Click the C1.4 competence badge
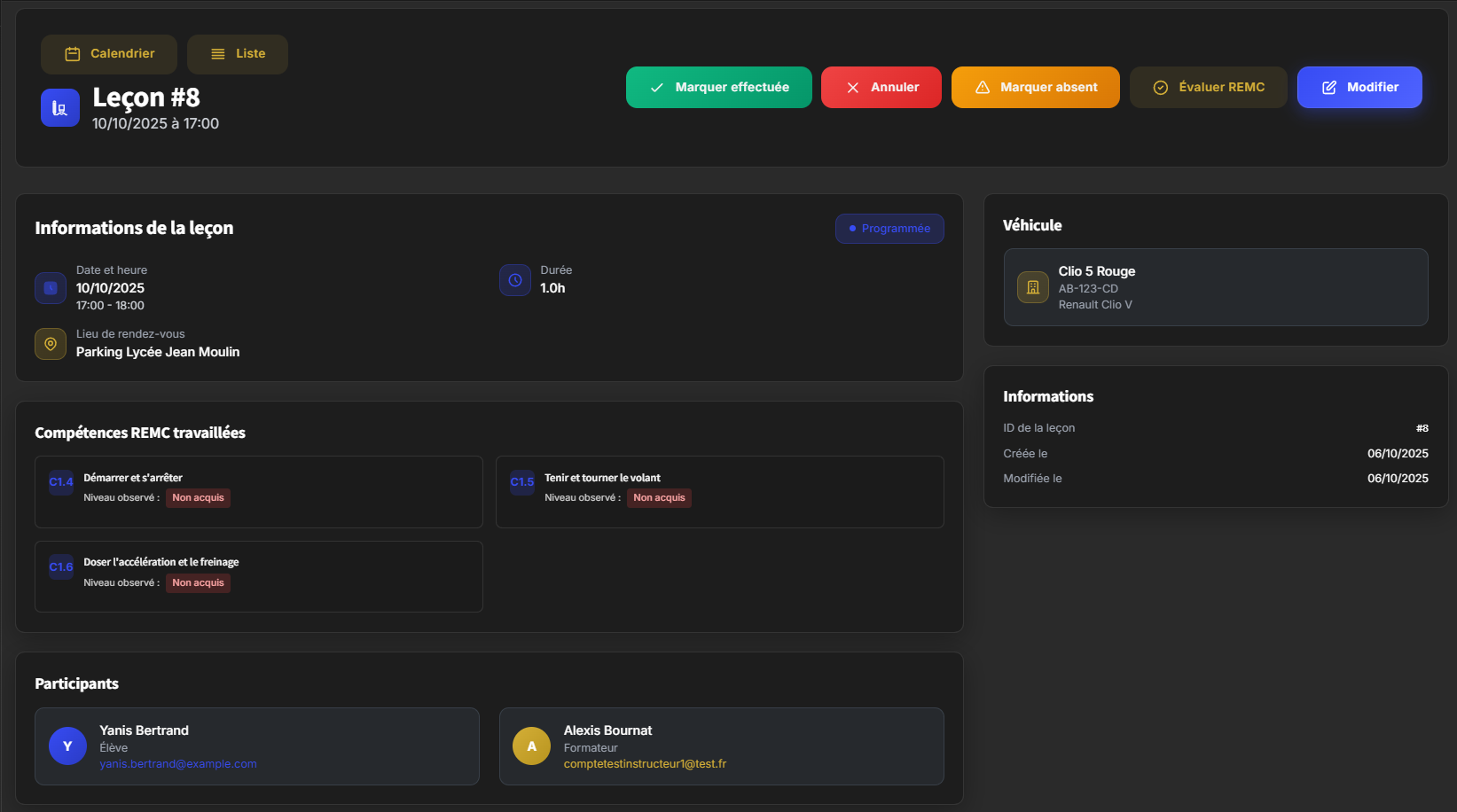Viewport: 1457px width, 812px height. (x=61, y=482)
